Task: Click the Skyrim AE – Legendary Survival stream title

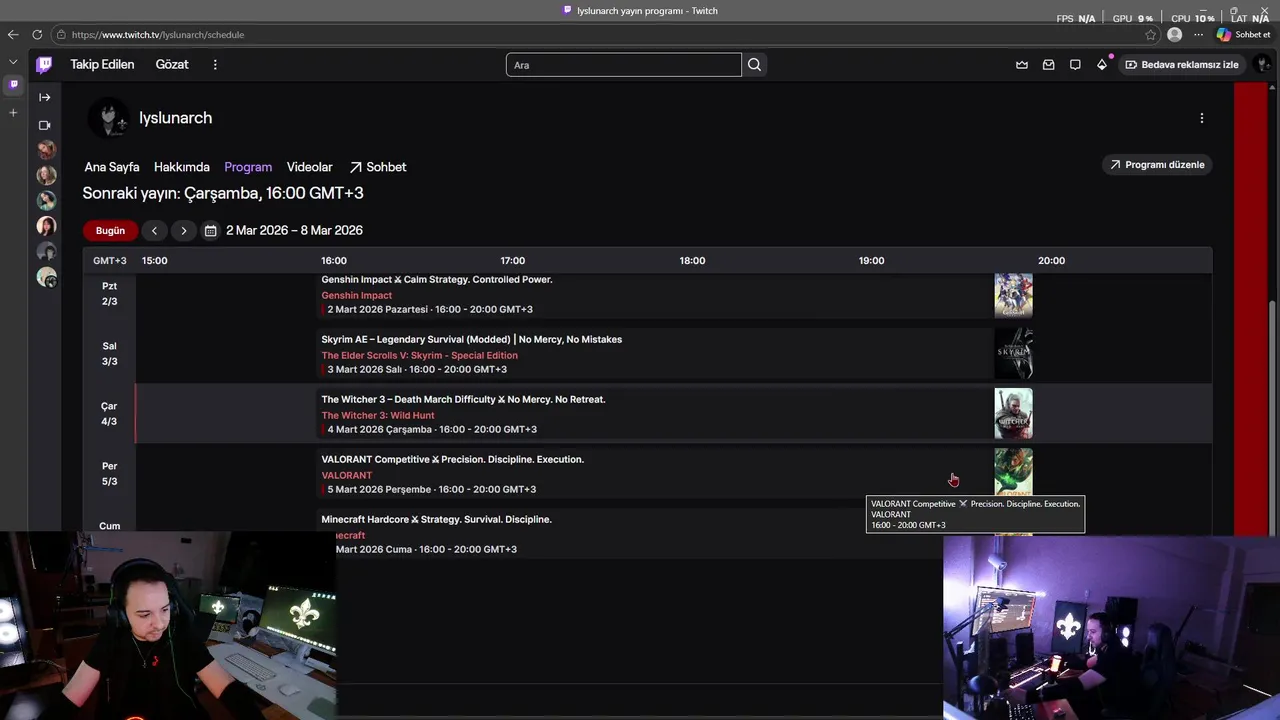Action: tap(472, 340)
